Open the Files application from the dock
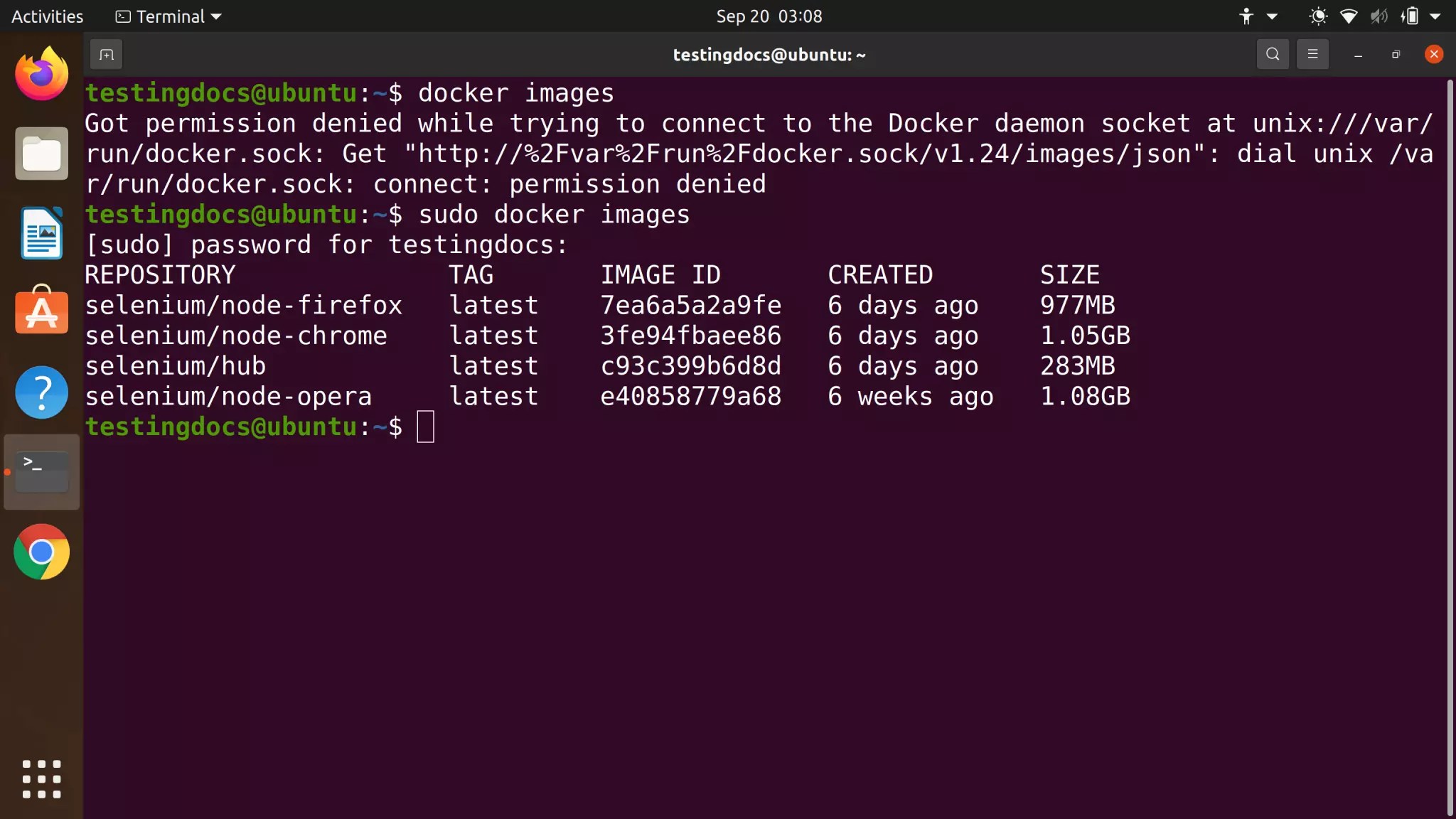 coord(41,153)
